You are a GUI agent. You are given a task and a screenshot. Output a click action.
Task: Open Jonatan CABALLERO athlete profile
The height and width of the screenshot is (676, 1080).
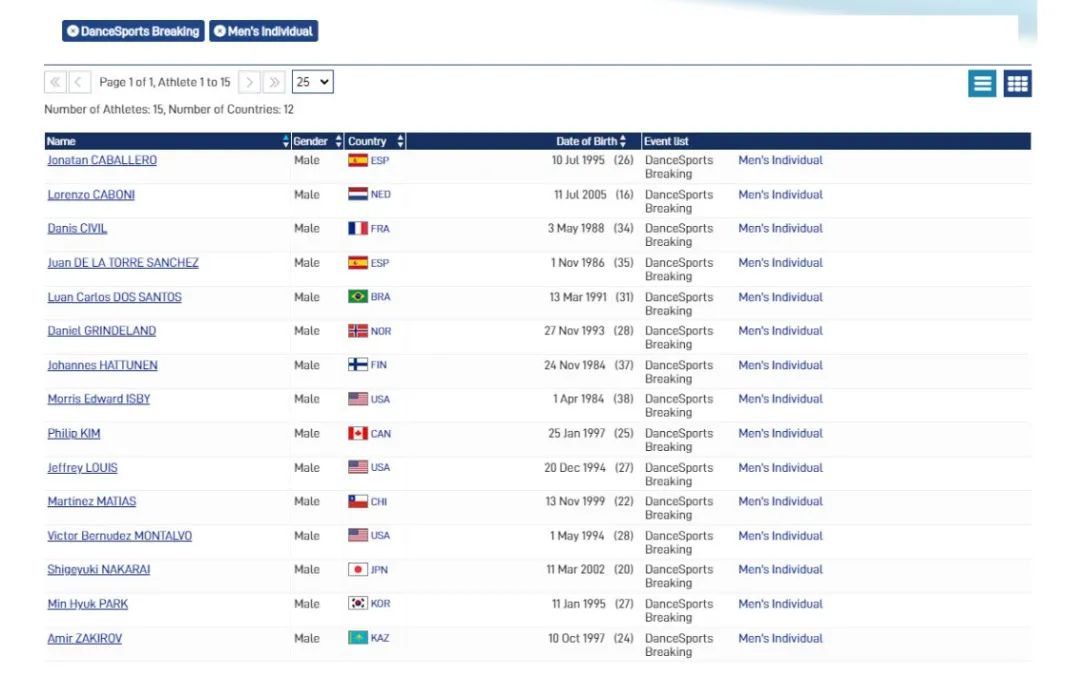coord(102,161)
